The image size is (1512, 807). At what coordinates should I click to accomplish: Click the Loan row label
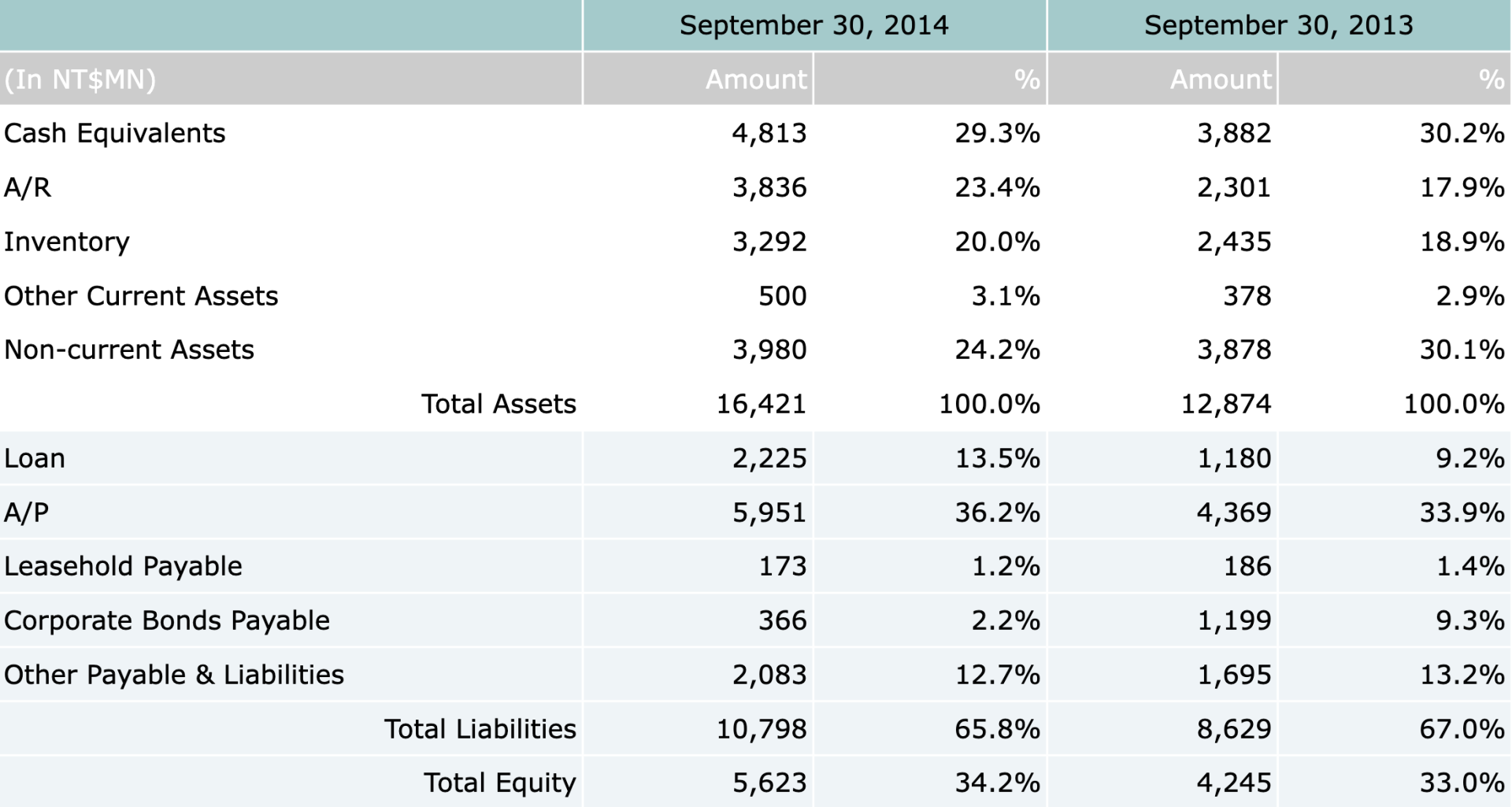pos(35,458)
